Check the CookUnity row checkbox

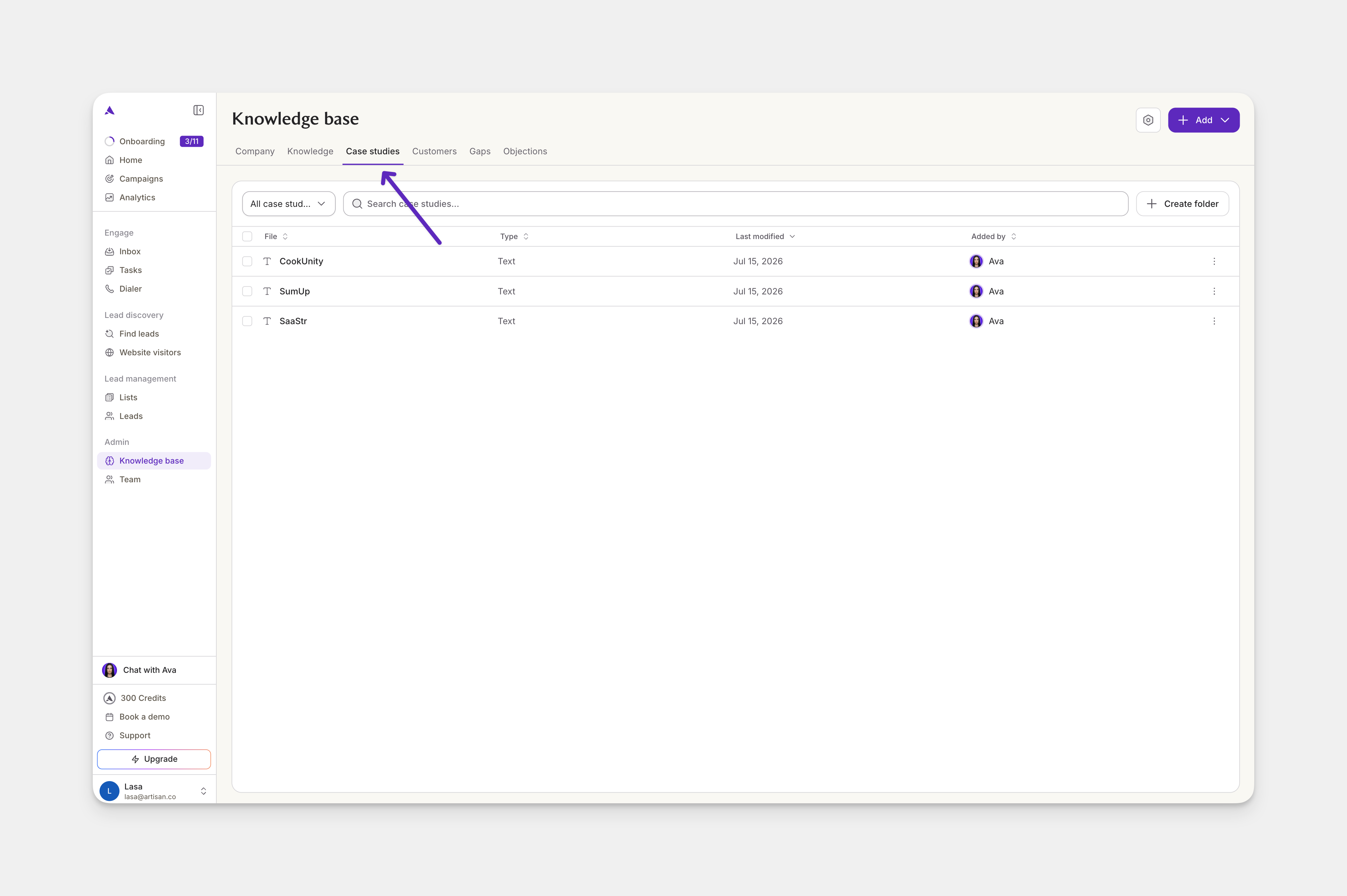tap(247, 261)
